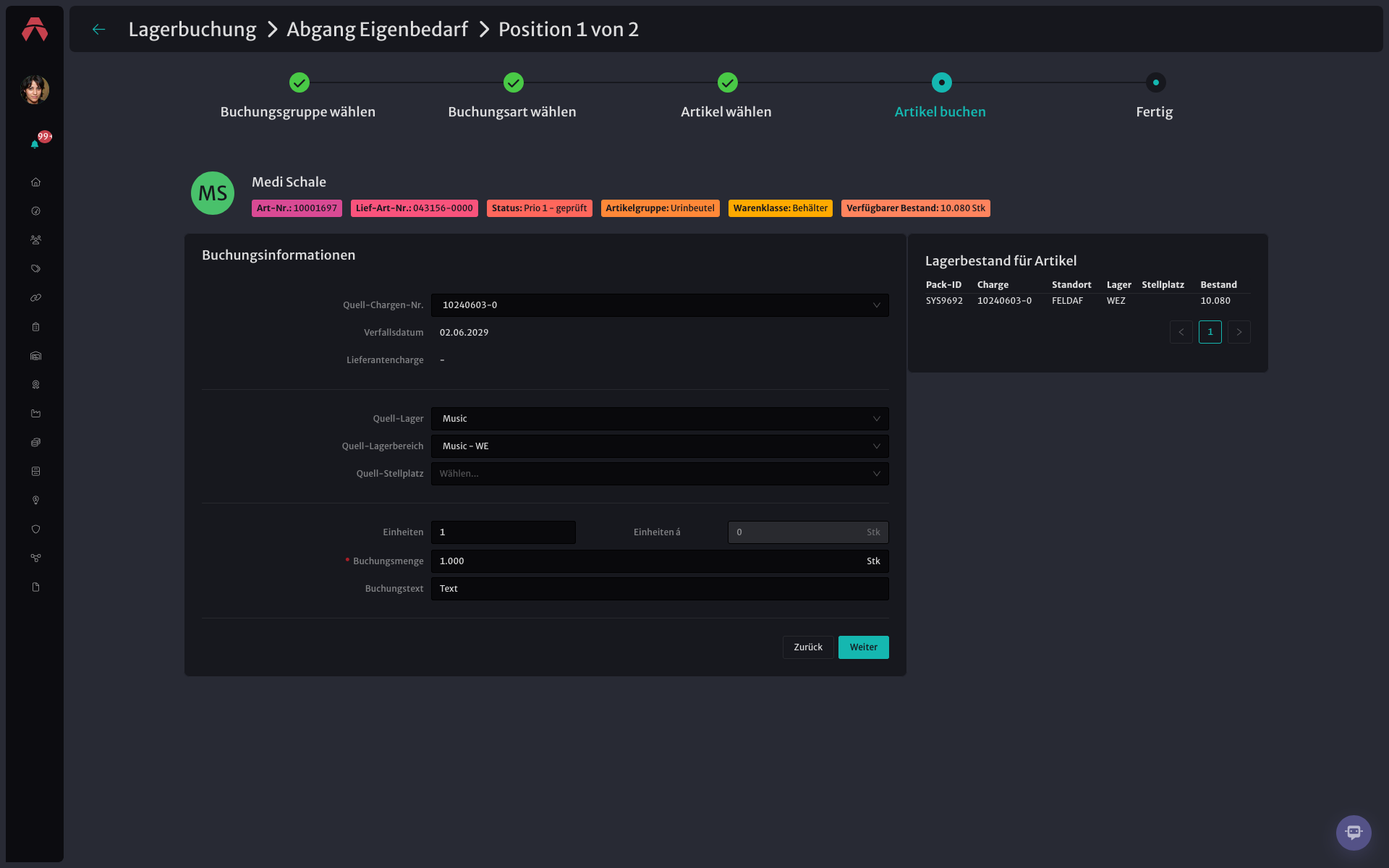Click Verfallsdatum value 02.06.2029
Image resolution: width=1389 pixels, height=868 pixels.
point(464,333)
